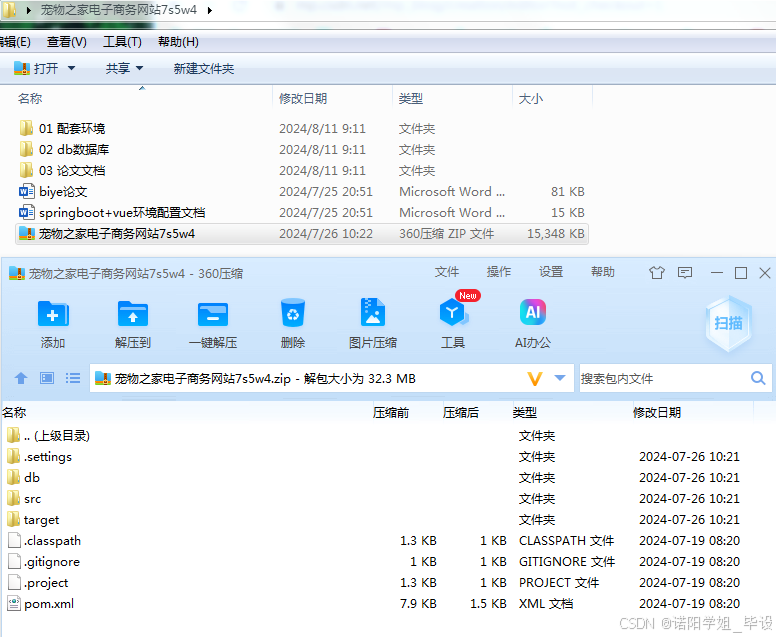Screen dimensions: 776x637
Task: Click the 7.9 KB size cell of pom.xml
Action: pyautogui.click(x=418, y=603)
